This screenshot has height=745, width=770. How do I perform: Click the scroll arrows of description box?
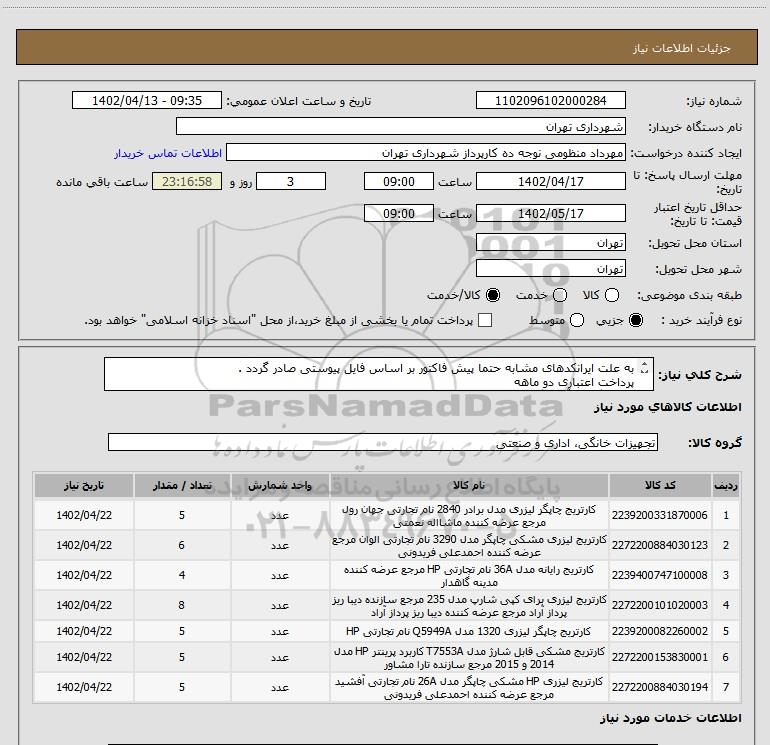pyautogui.click(x=646, y=367)
